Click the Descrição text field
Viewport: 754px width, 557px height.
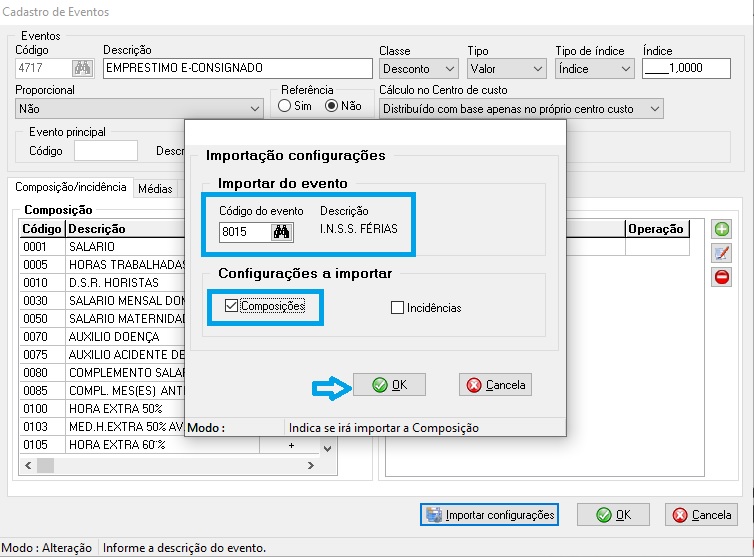237,69
